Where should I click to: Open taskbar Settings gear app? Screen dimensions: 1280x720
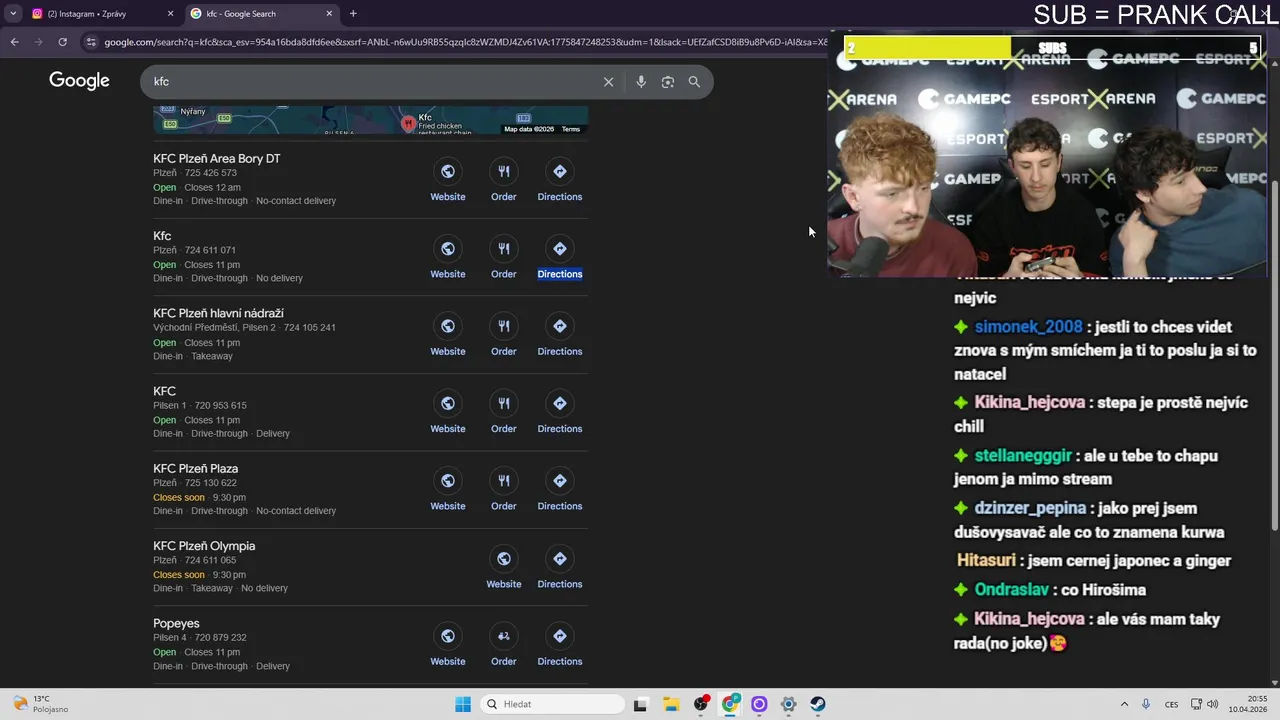coord(788,704)
